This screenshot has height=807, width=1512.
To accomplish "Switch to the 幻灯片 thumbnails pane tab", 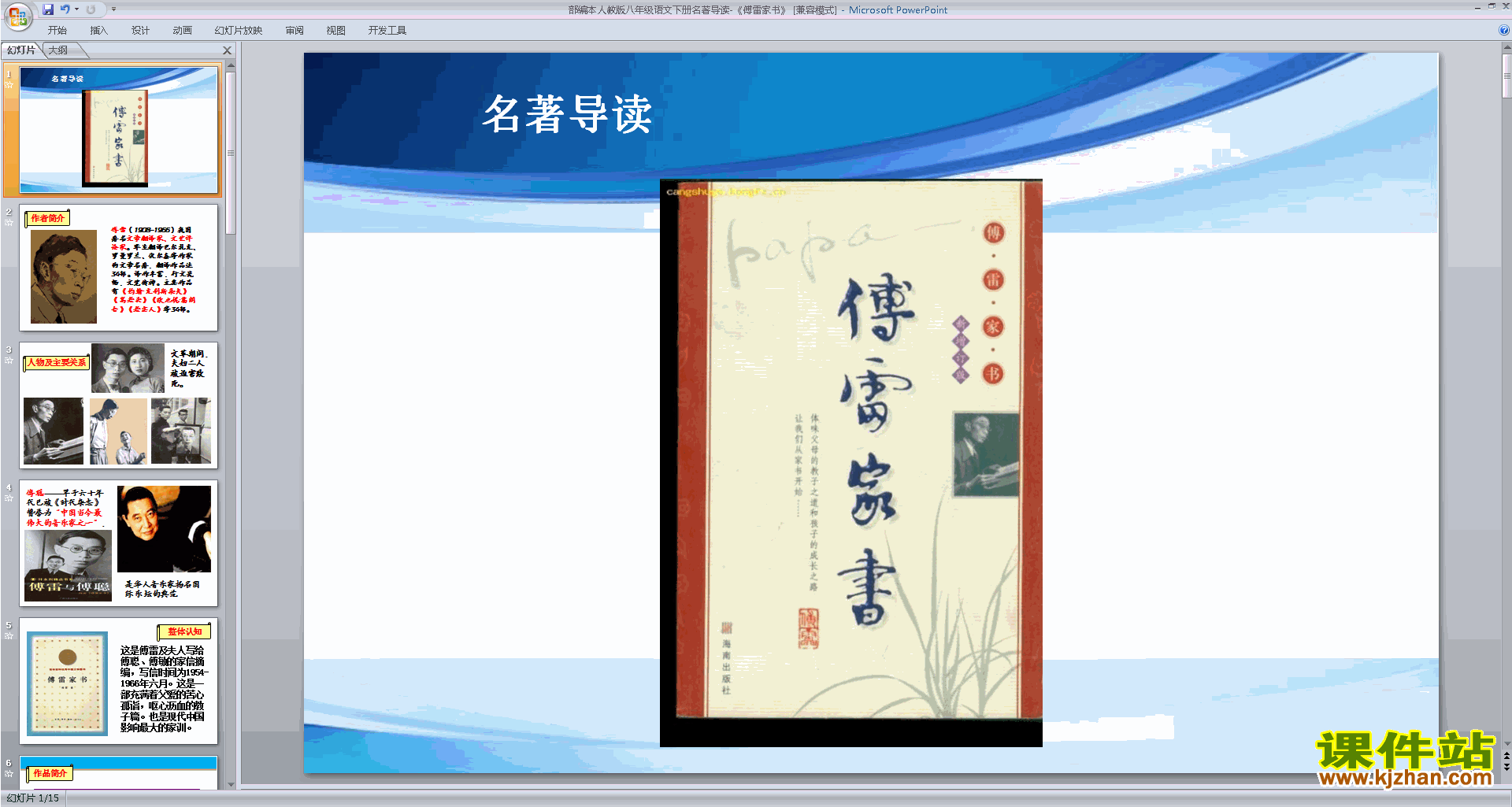I will click(x=21, y=50).
